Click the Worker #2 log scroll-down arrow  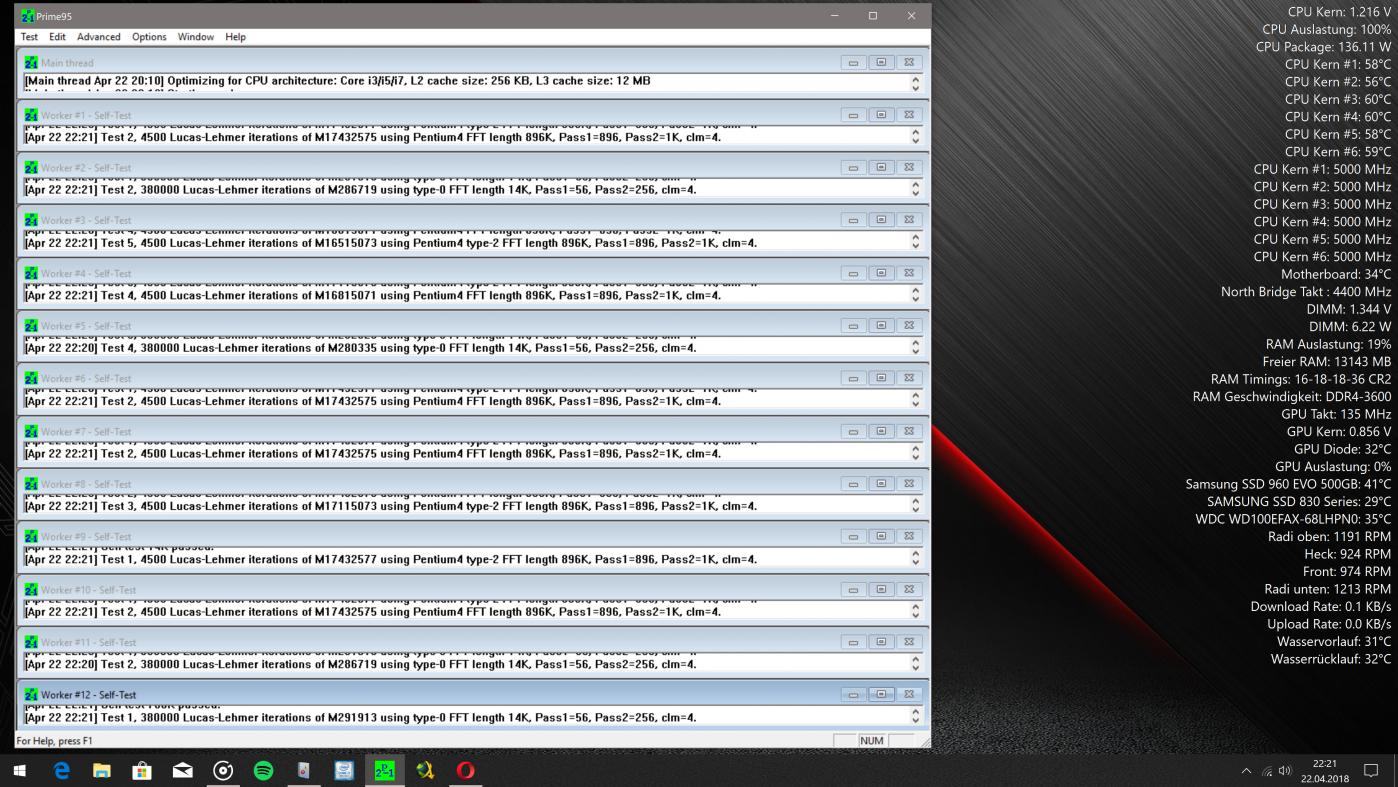tap(915, 193)
